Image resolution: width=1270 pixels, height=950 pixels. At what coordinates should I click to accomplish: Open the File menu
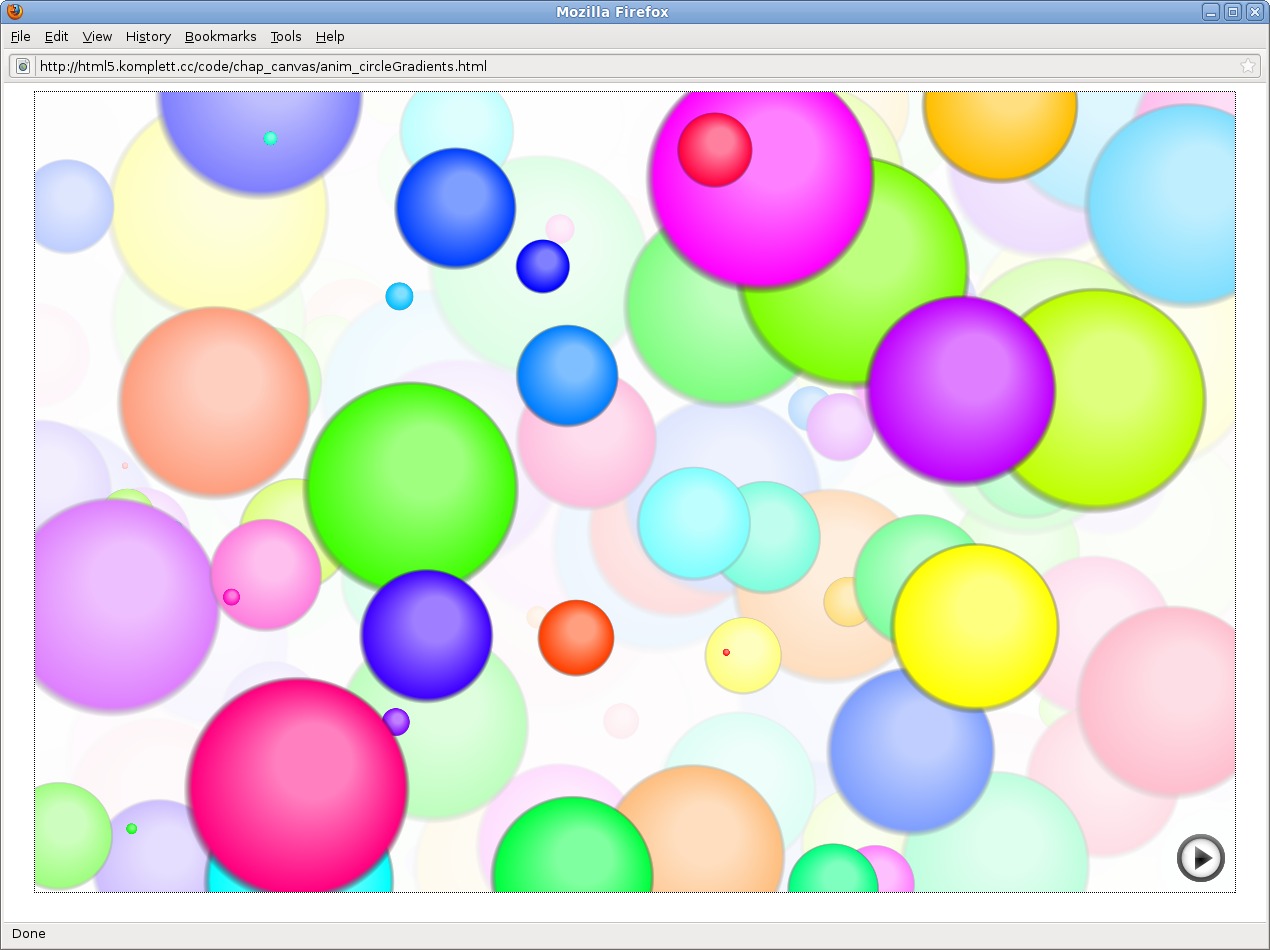21,36
